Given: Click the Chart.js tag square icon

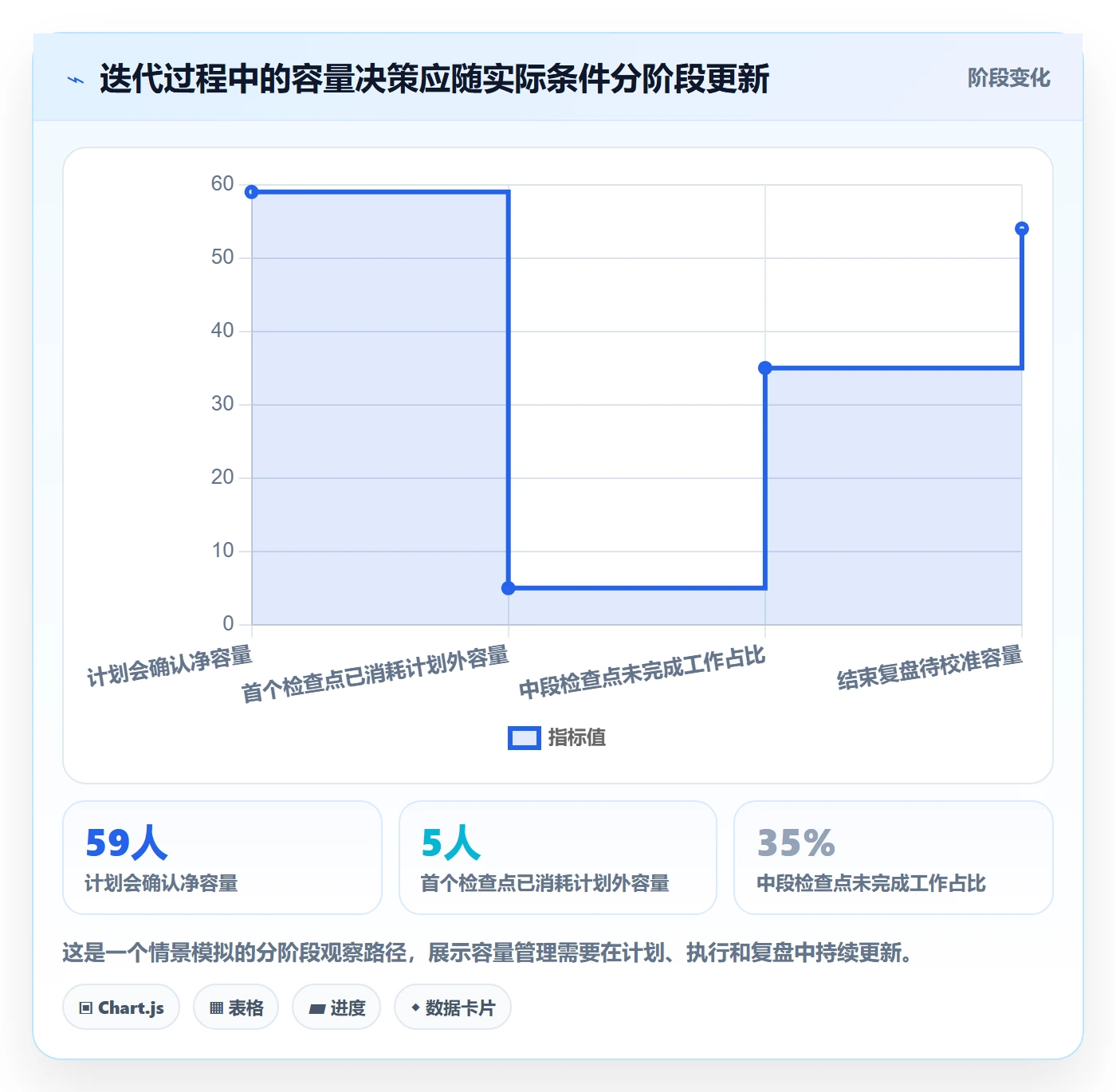Looking at the screenshot, I should tap(86, 1008).
